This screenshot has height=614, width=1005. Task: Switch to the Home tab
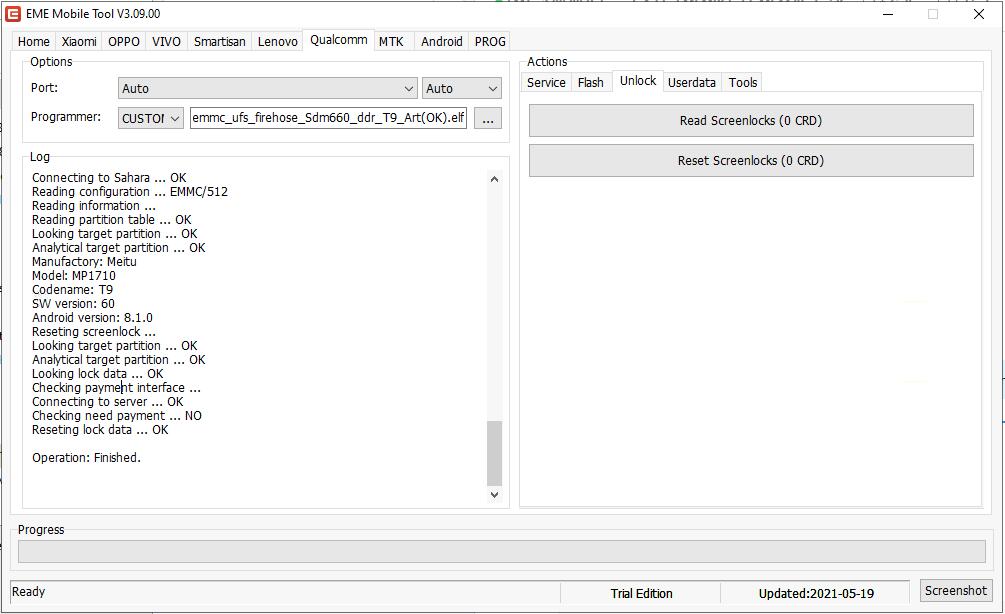click(33, 42)
